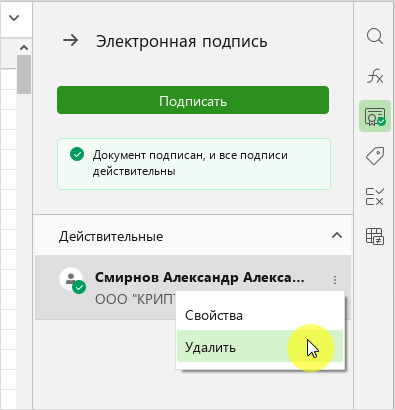Open the fx functions panel icon
This screenshot has height=410, width=395.
click(x=375, y=76)
